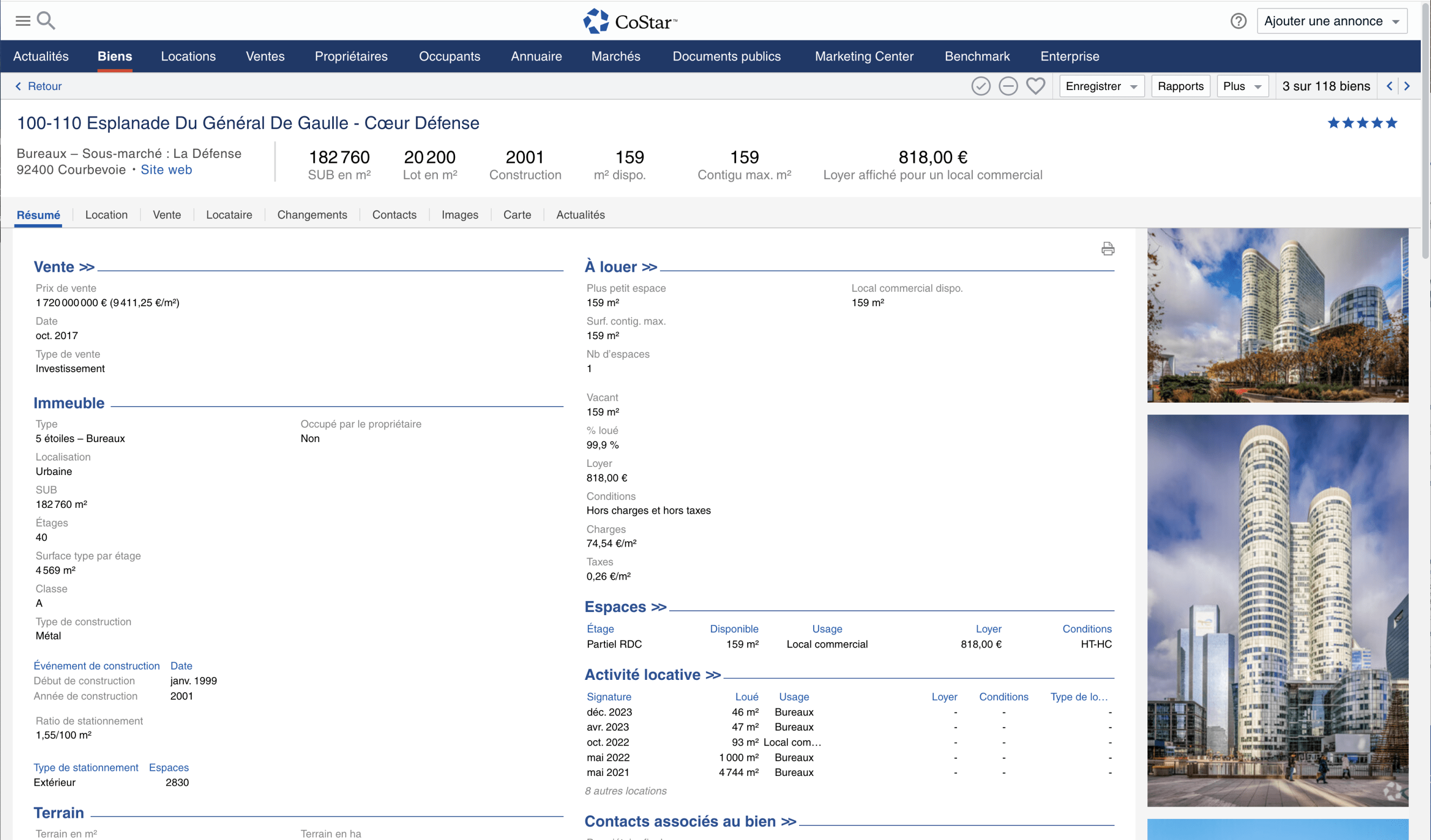Open the Site web link
This screenshot has height=840, width=1431.
pyautogui.click(x=166, y=170)
